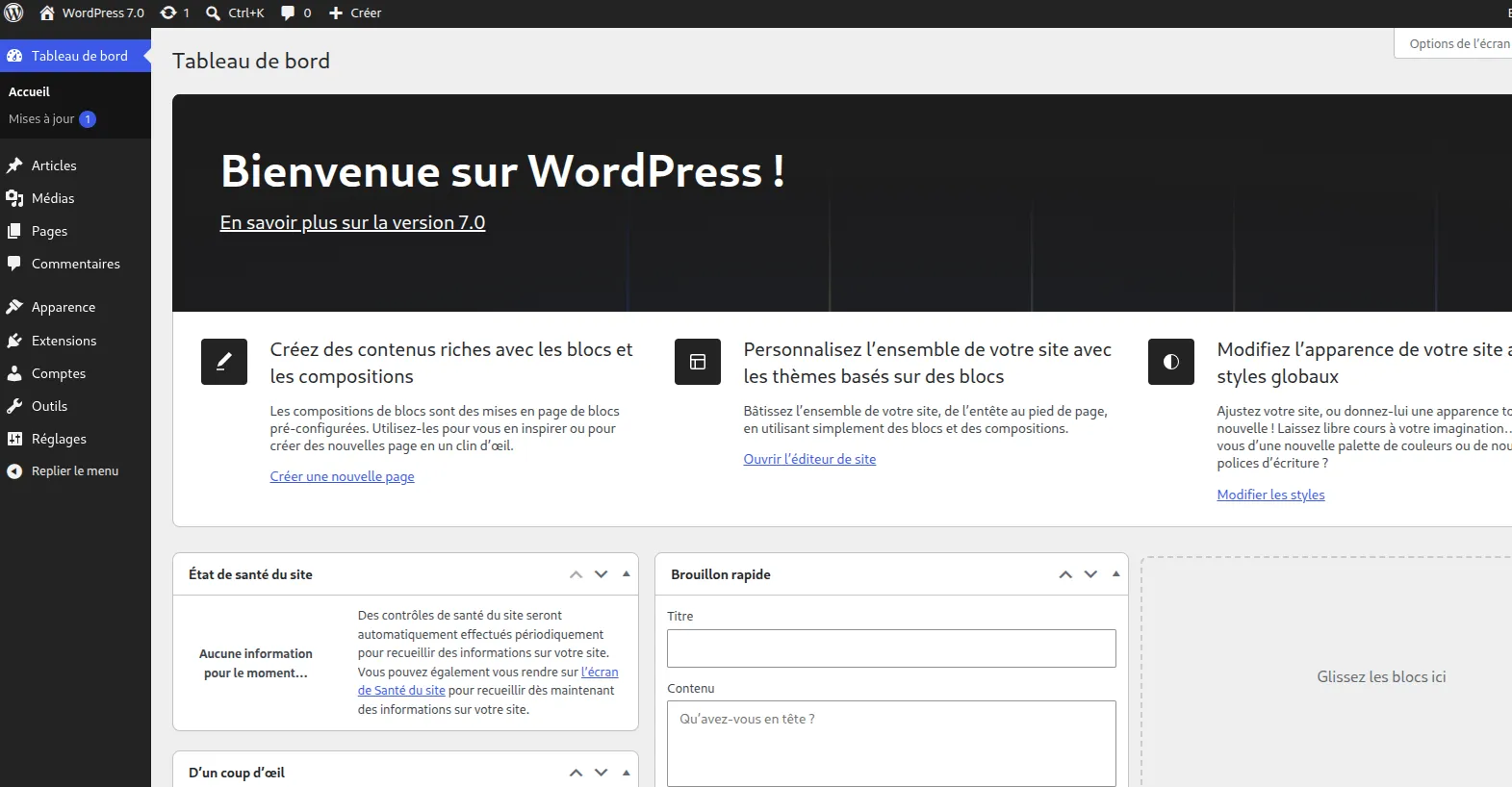Screen dimensions: 1512x787
Task: Expand the Options de l'écran tab
Action: (1453, 43)
